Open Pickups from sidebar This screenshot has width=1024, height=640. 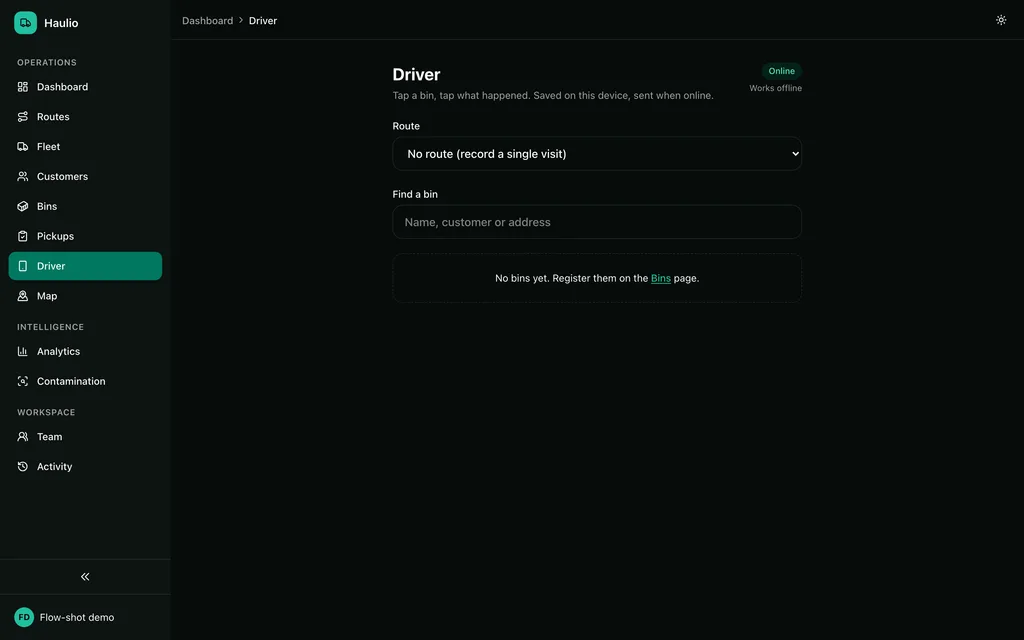pyautogui.click(x=85, y=236)
